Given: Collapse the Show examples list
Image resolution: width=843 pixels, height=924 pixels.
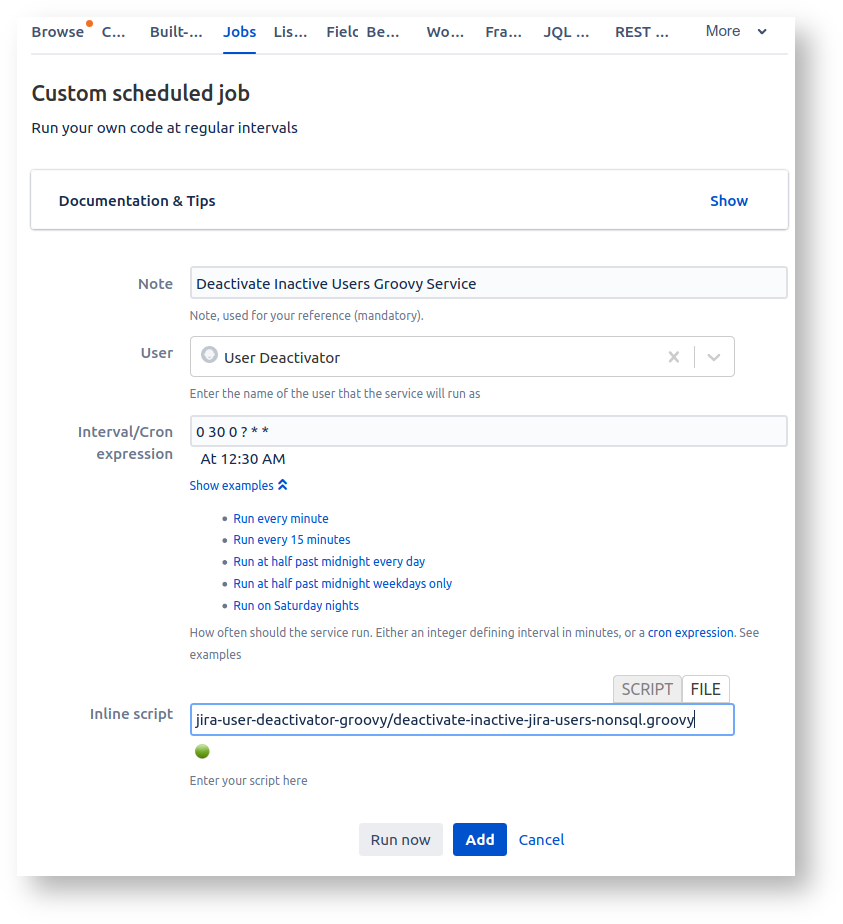Looking at the screenshot, I should click(x=238, y=485).
